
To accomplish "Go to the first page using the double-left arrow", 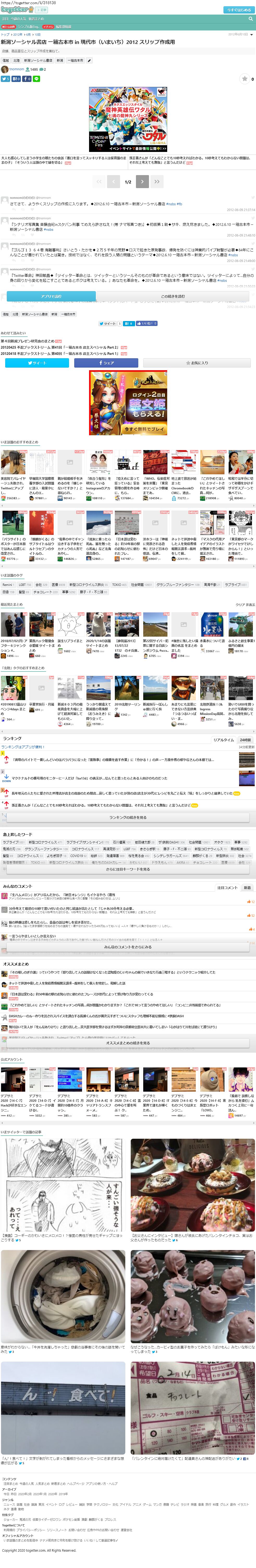I will [x=99, y=181].
